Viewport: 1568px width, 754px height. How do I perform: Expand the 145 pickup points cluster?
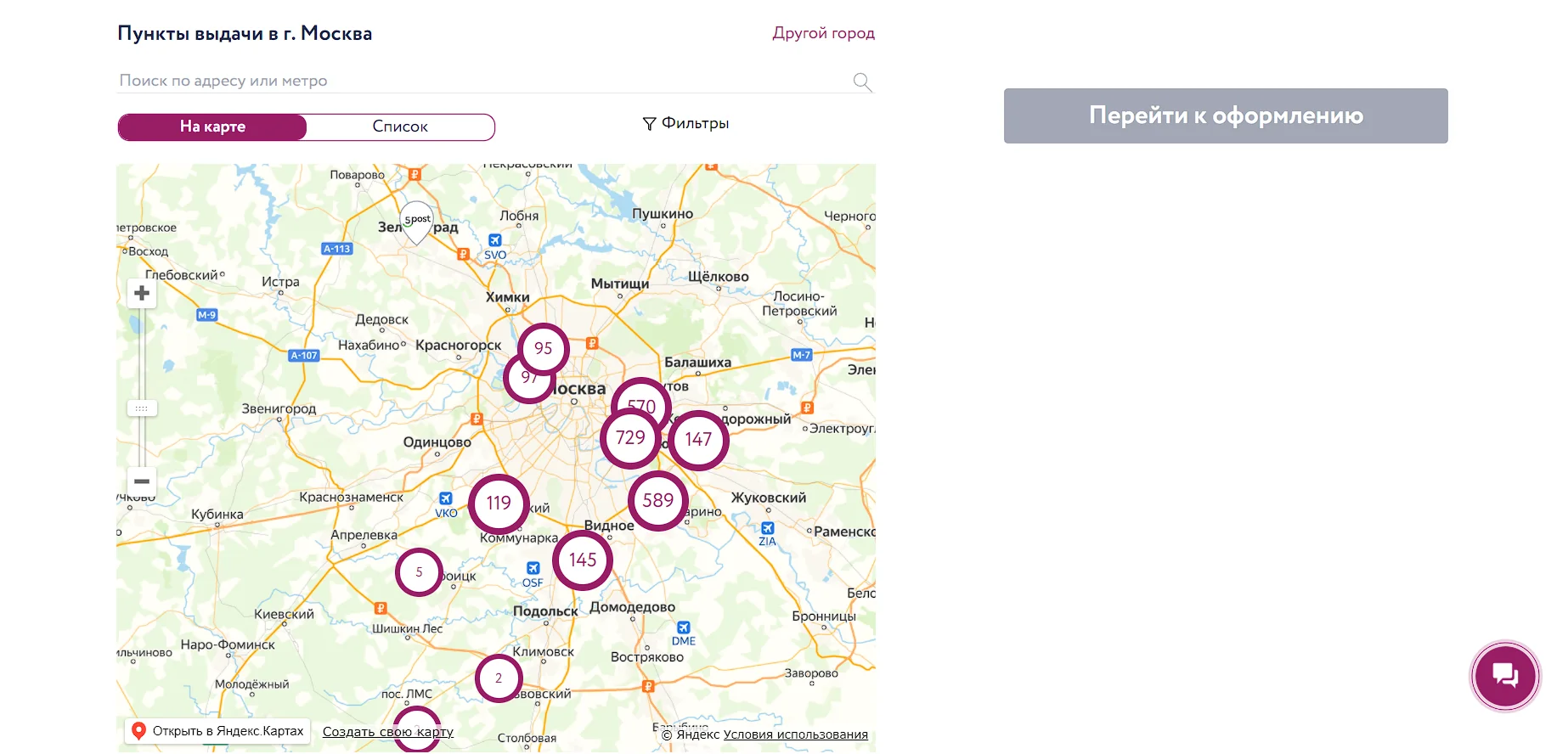coord(583,560)
